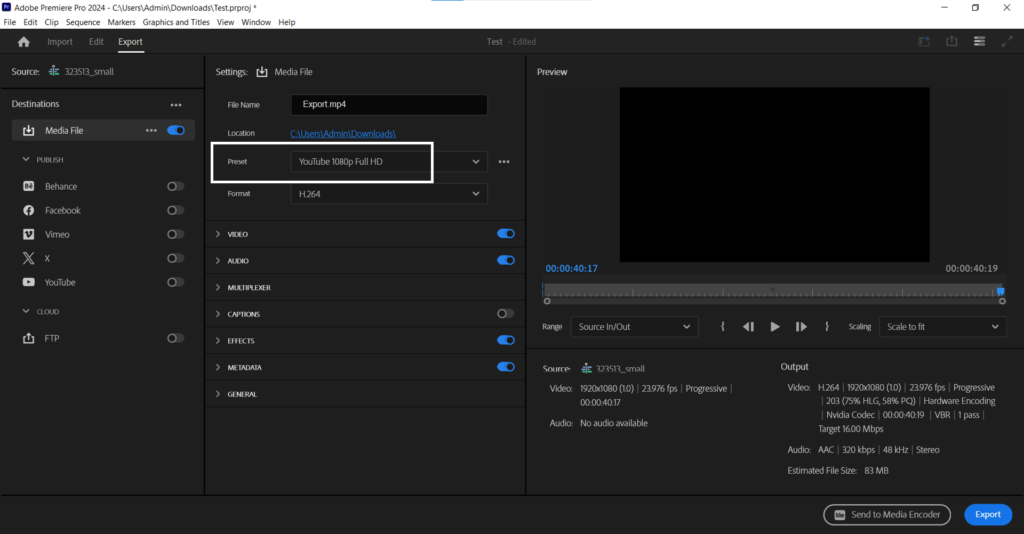Click Set Out Point brace icon
The image size is (1024, 534).
(827, 327)
